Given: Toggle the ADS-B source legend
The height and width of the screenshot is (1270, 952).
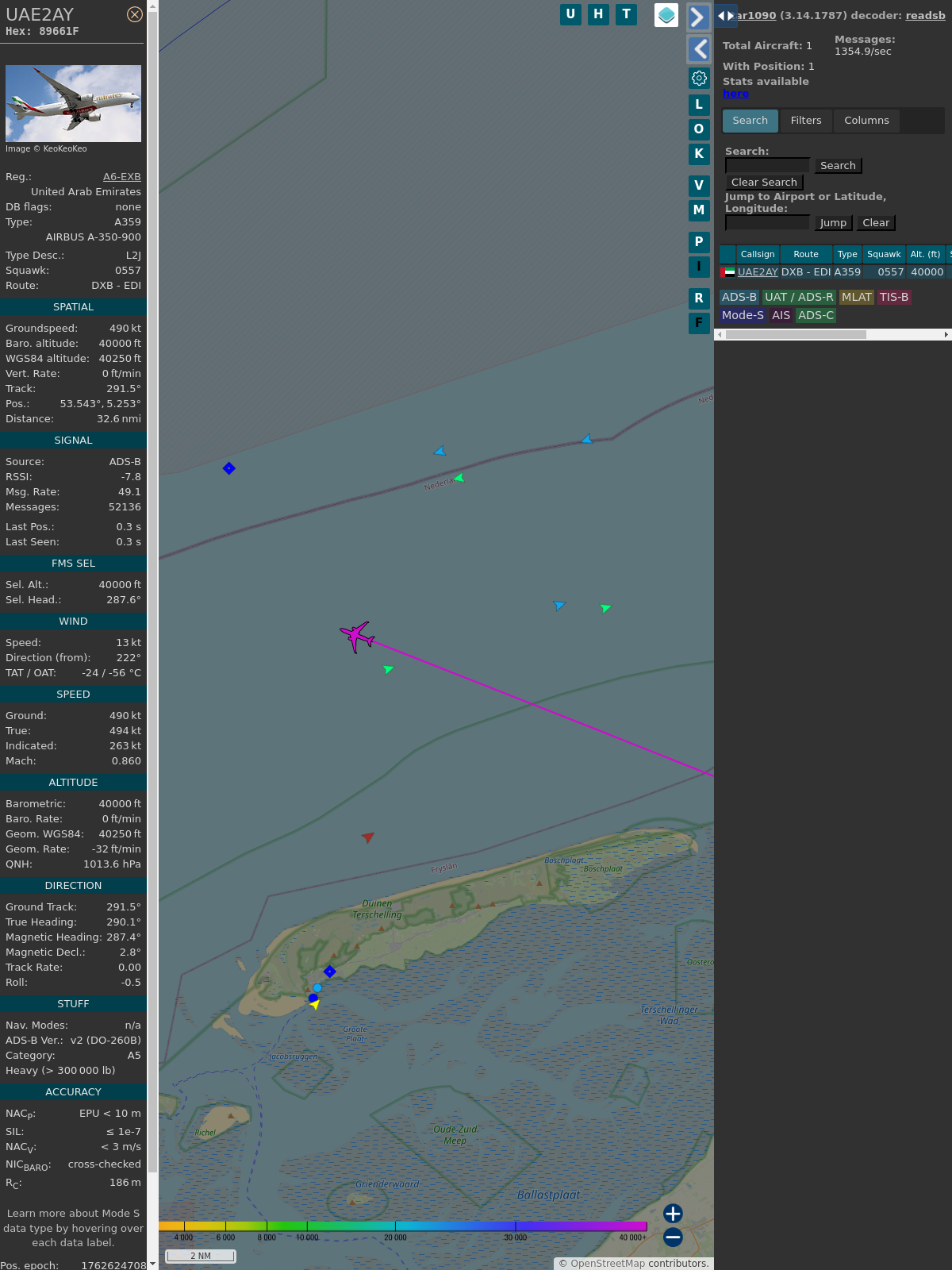Looking at the screenshot, I should pyautogui.click(x=739, y=297).
